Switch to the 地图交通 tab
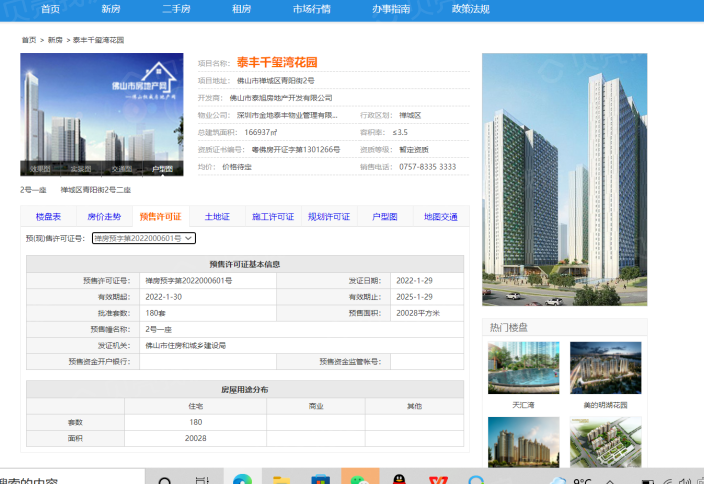Viewport: 704px width, 484px height. pyautogui.click(x=440, y=216)
